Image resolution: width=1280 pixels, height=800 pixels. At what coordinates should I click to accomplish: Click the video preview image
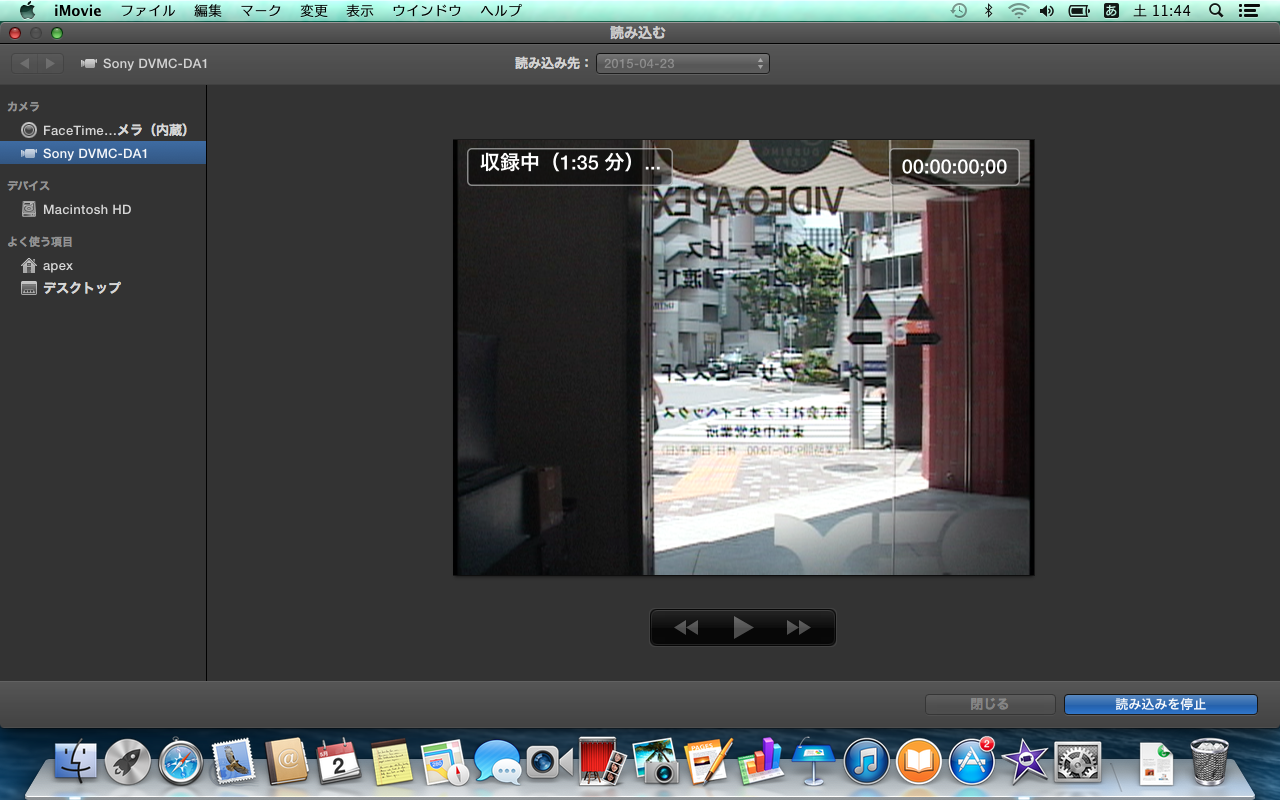[x=743, y=357]
